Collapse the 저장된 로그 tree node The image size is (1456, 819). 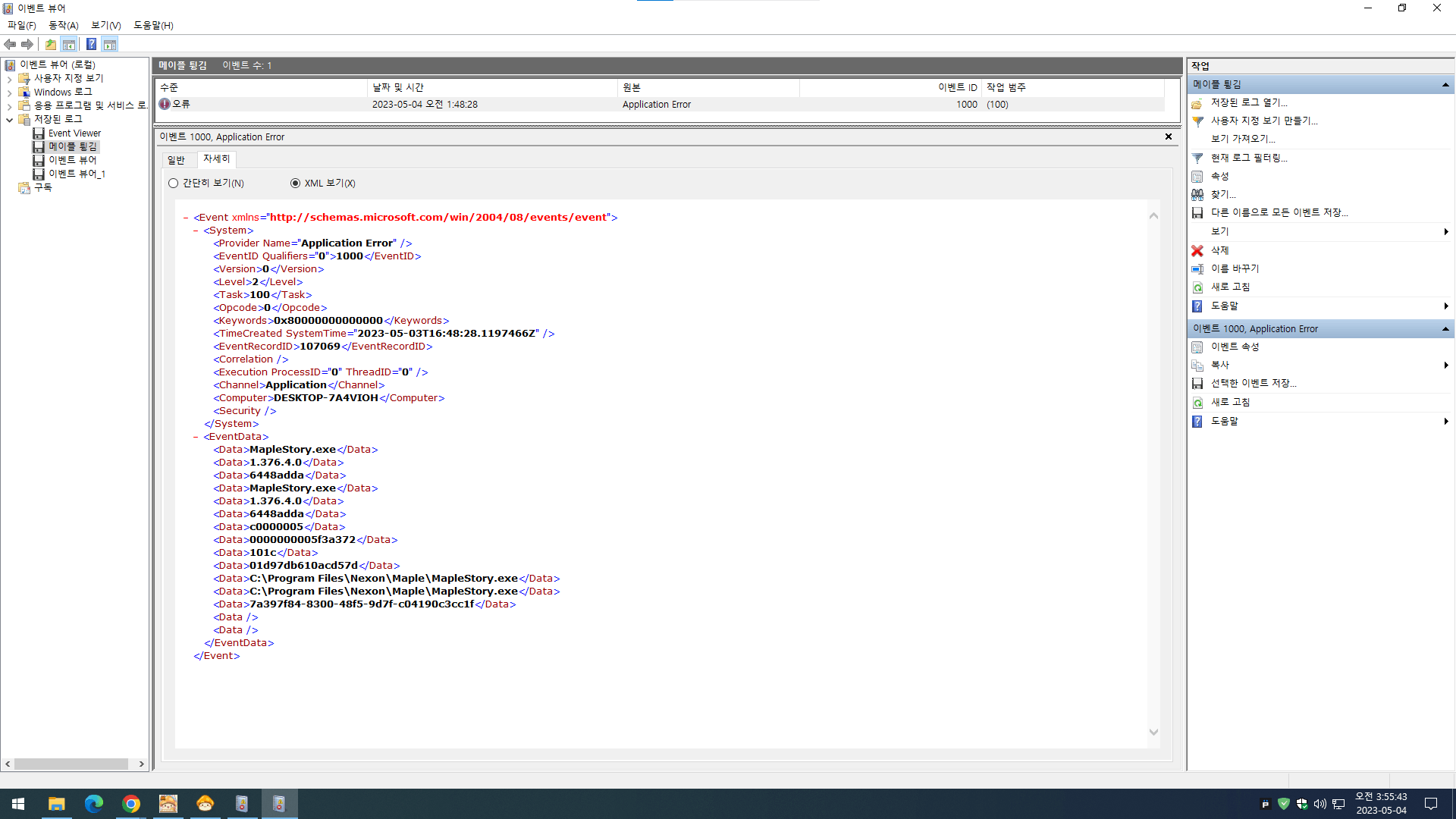pyautogui.click(x=9, y=120)
